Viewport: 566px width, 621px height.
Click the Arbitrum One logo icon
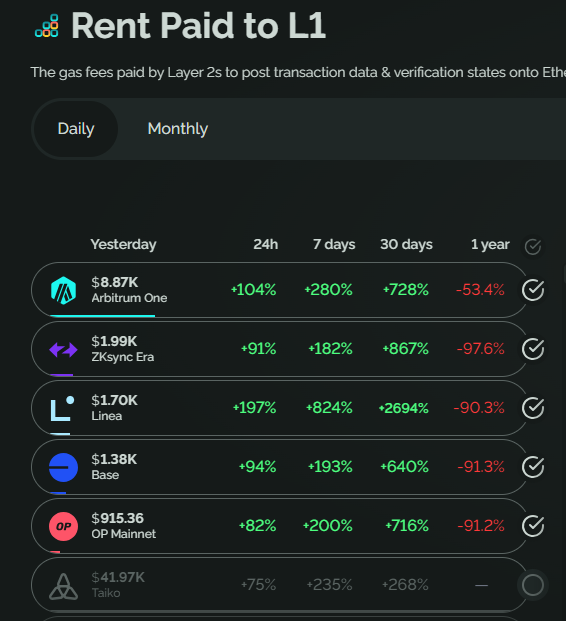coord(63,290)
